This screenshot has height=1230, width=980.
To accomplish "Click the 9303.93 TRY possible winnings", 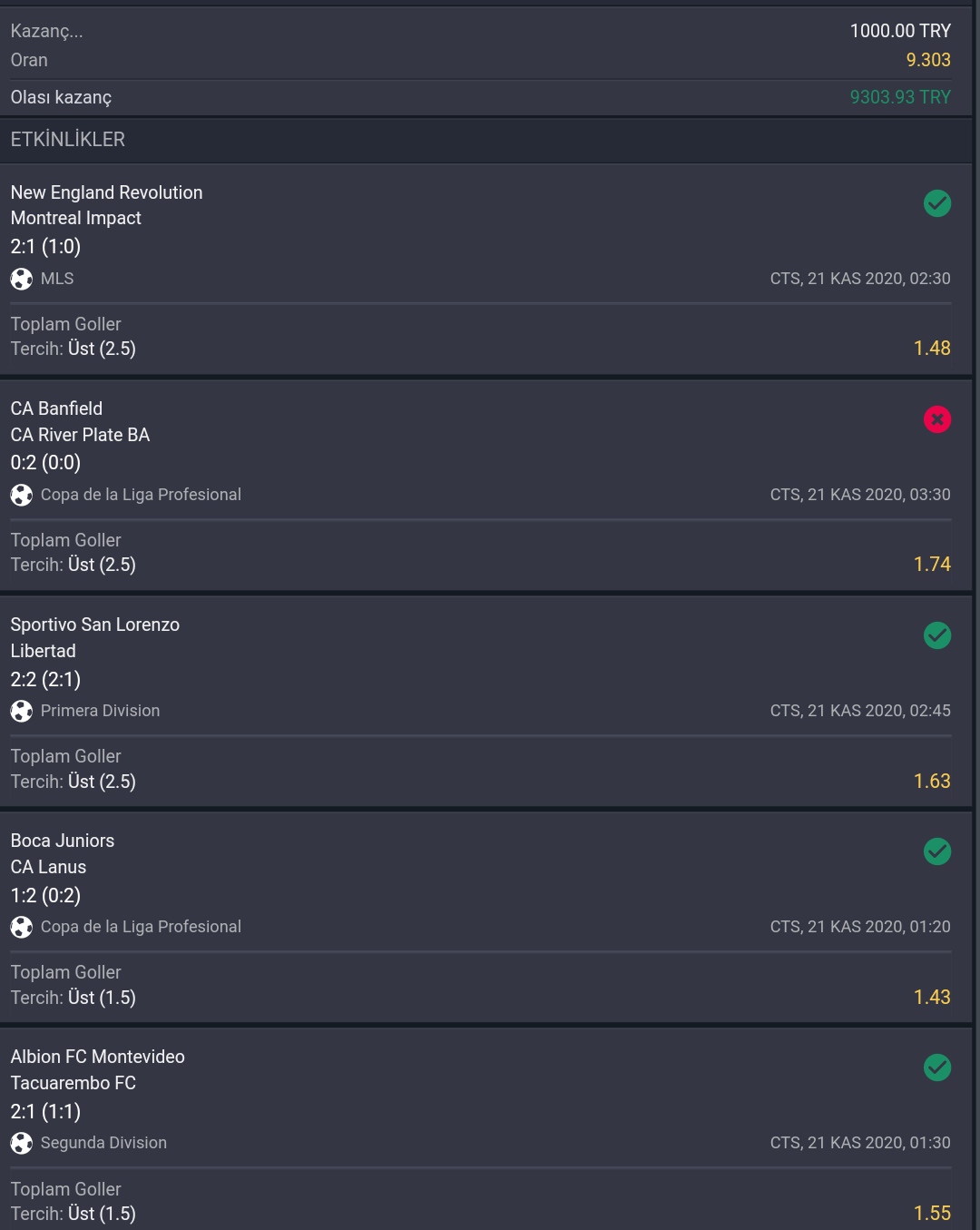I will (x=900, y=97).
